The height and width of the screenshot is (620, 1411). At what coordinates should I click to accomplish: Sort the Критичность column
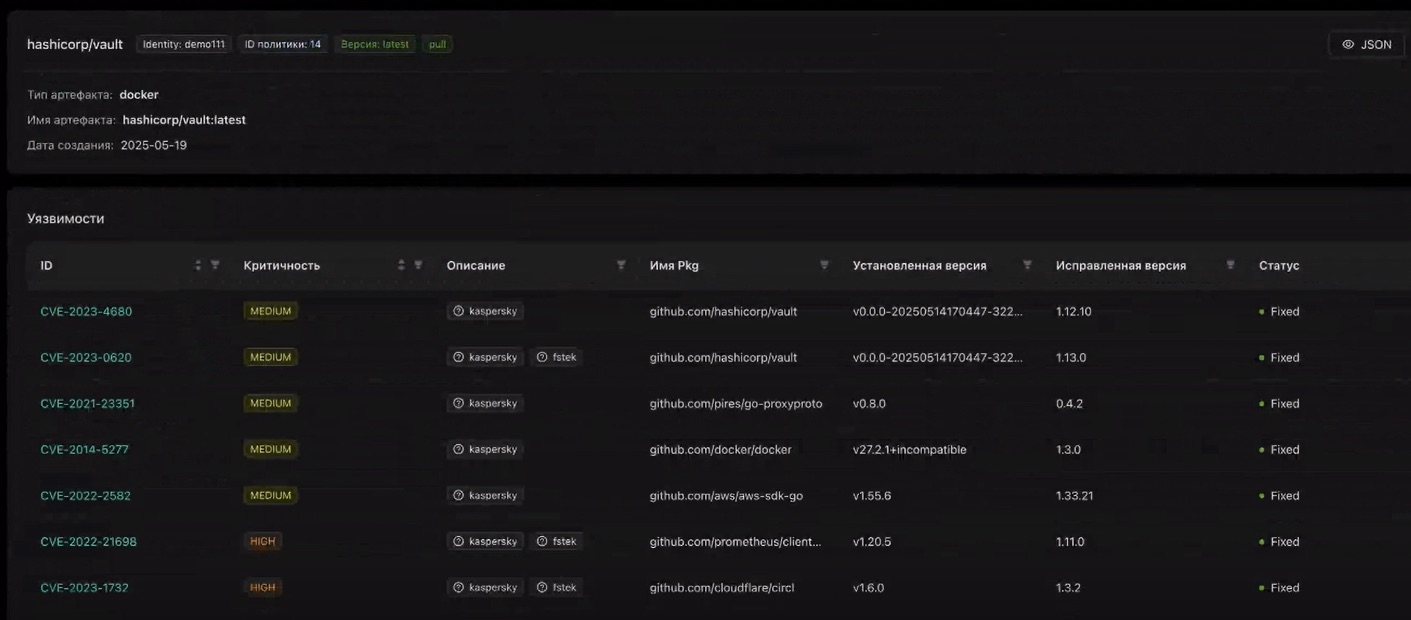pyautogui.click(x=401, y=265)
